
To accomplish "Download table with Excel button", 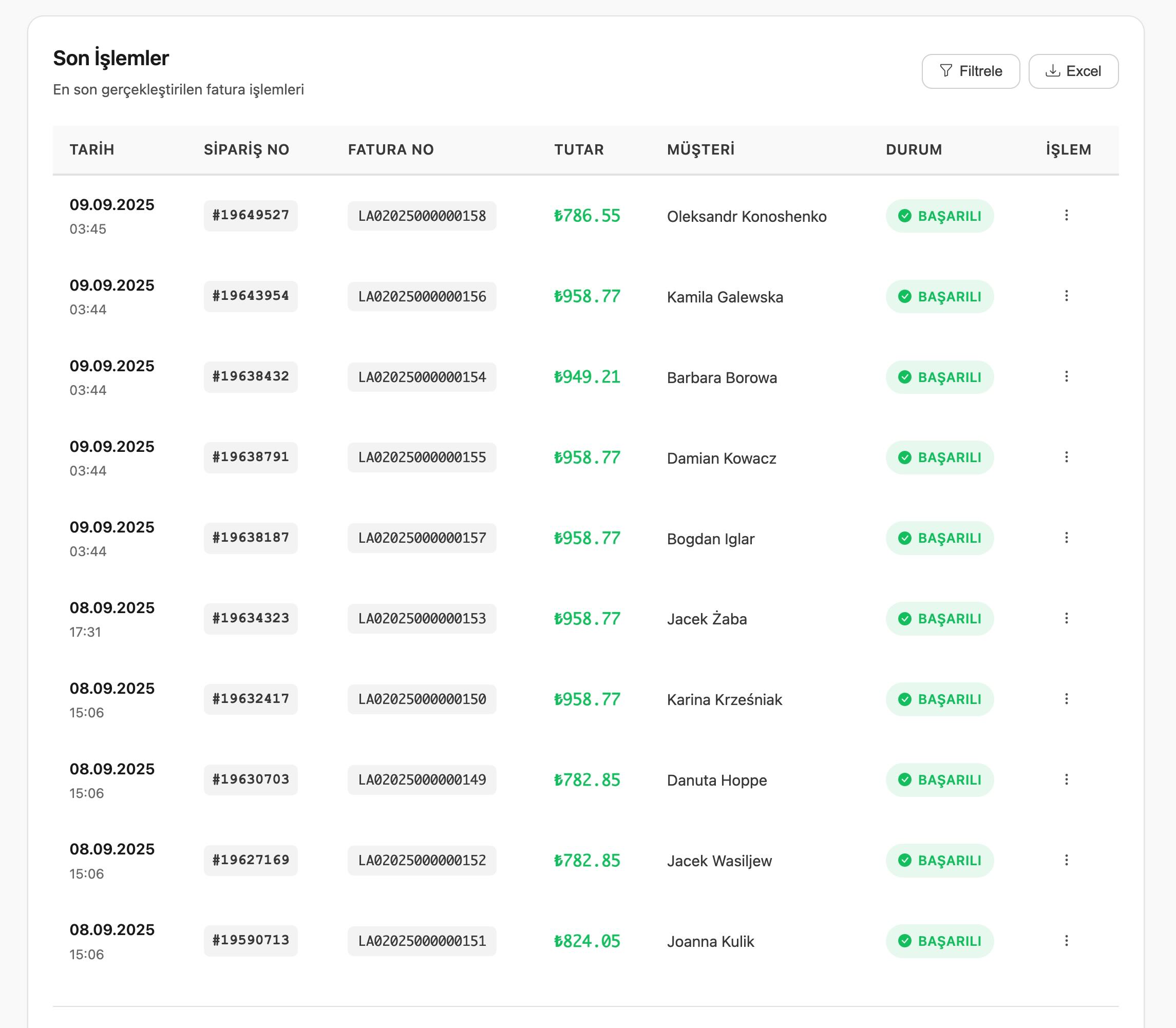I will click(x=1073, y=71).
